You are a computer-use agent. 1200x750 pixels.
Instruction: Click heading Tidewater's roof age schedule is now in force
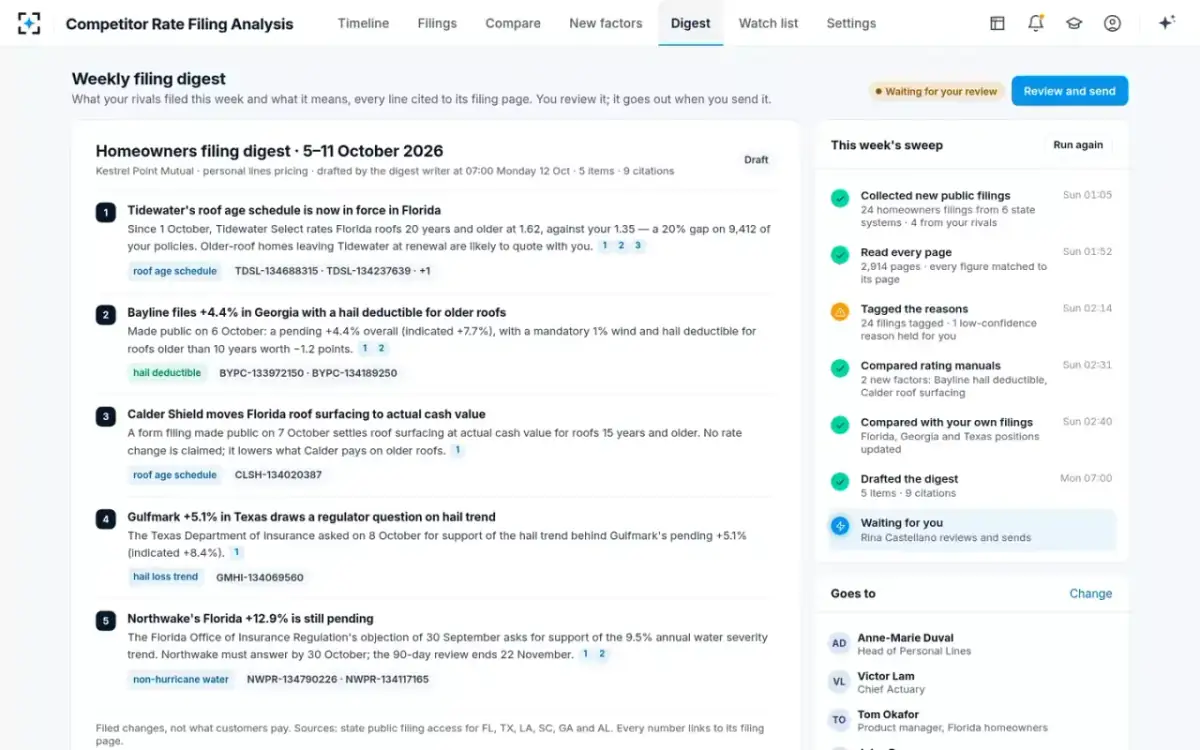284,211
